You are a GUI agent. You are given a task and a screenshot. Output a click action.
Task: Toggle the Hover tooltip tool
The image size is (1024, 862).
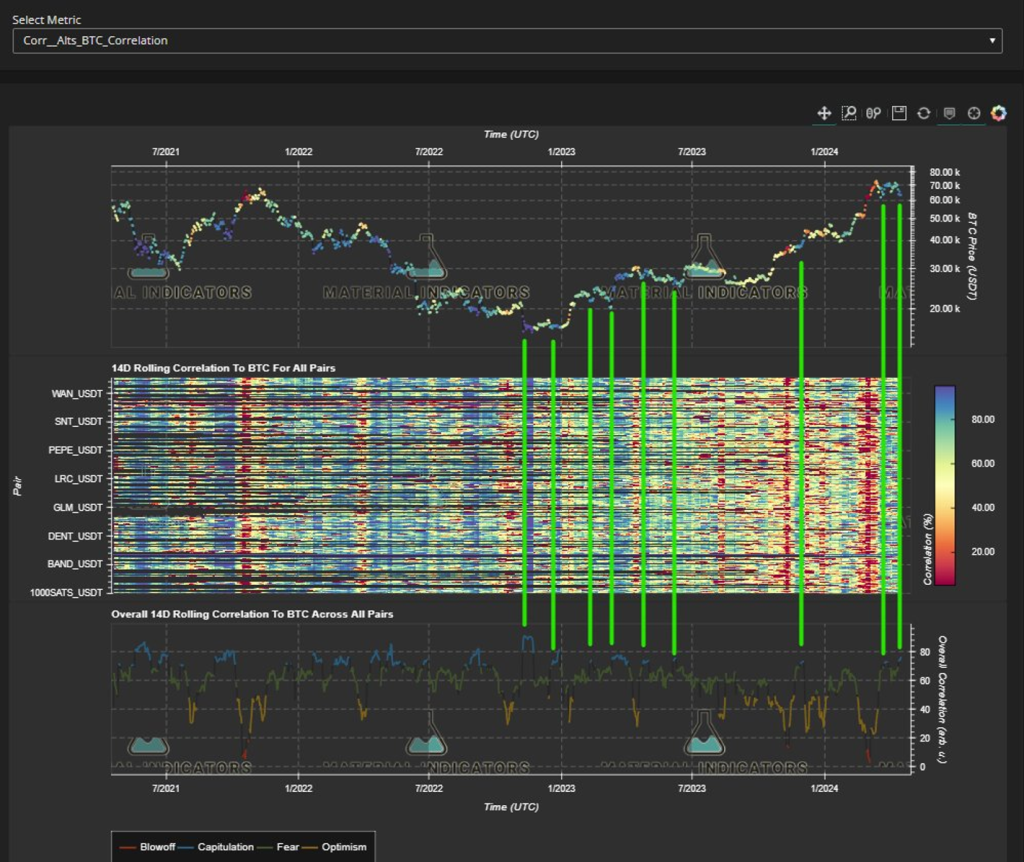point(948,113)
